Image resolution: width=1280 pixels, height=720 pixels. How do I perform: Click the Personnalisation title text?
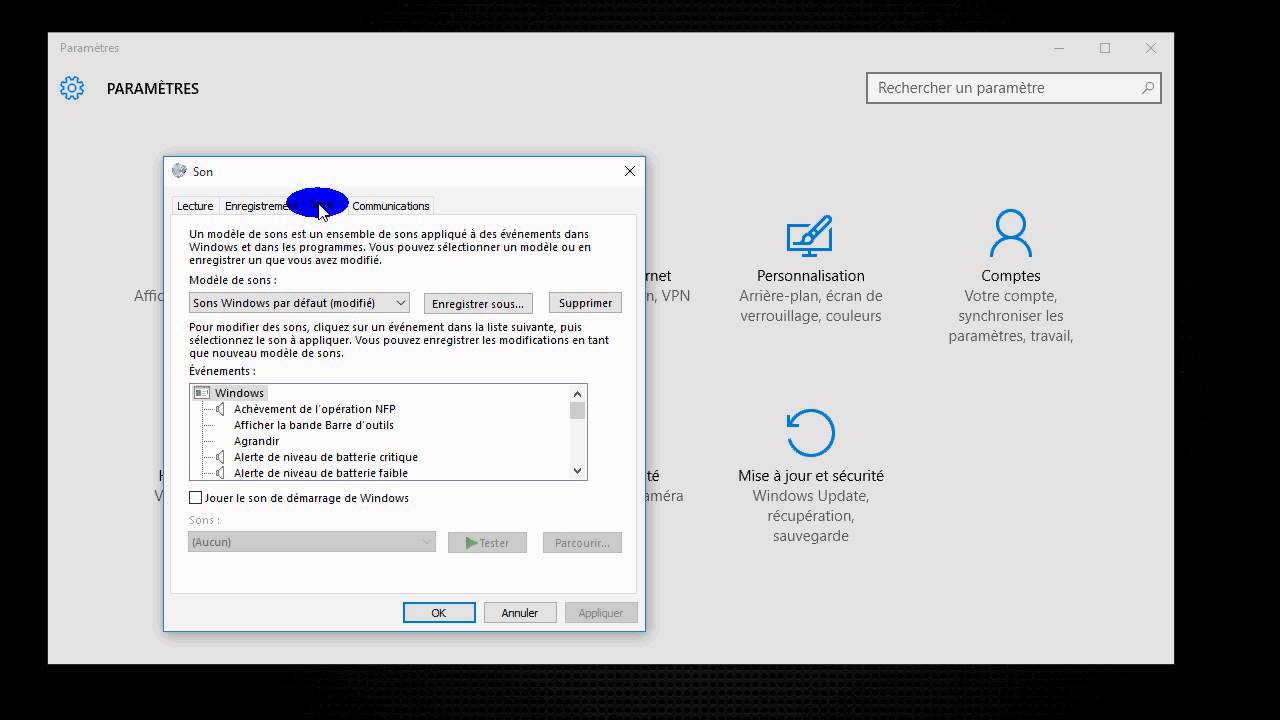click(811, 276)
